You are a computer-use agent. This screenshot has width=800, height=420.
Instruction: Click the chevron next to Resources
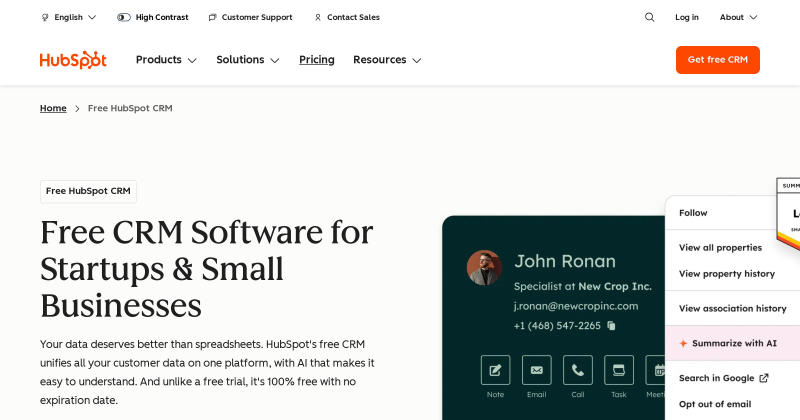coord(417,61)
